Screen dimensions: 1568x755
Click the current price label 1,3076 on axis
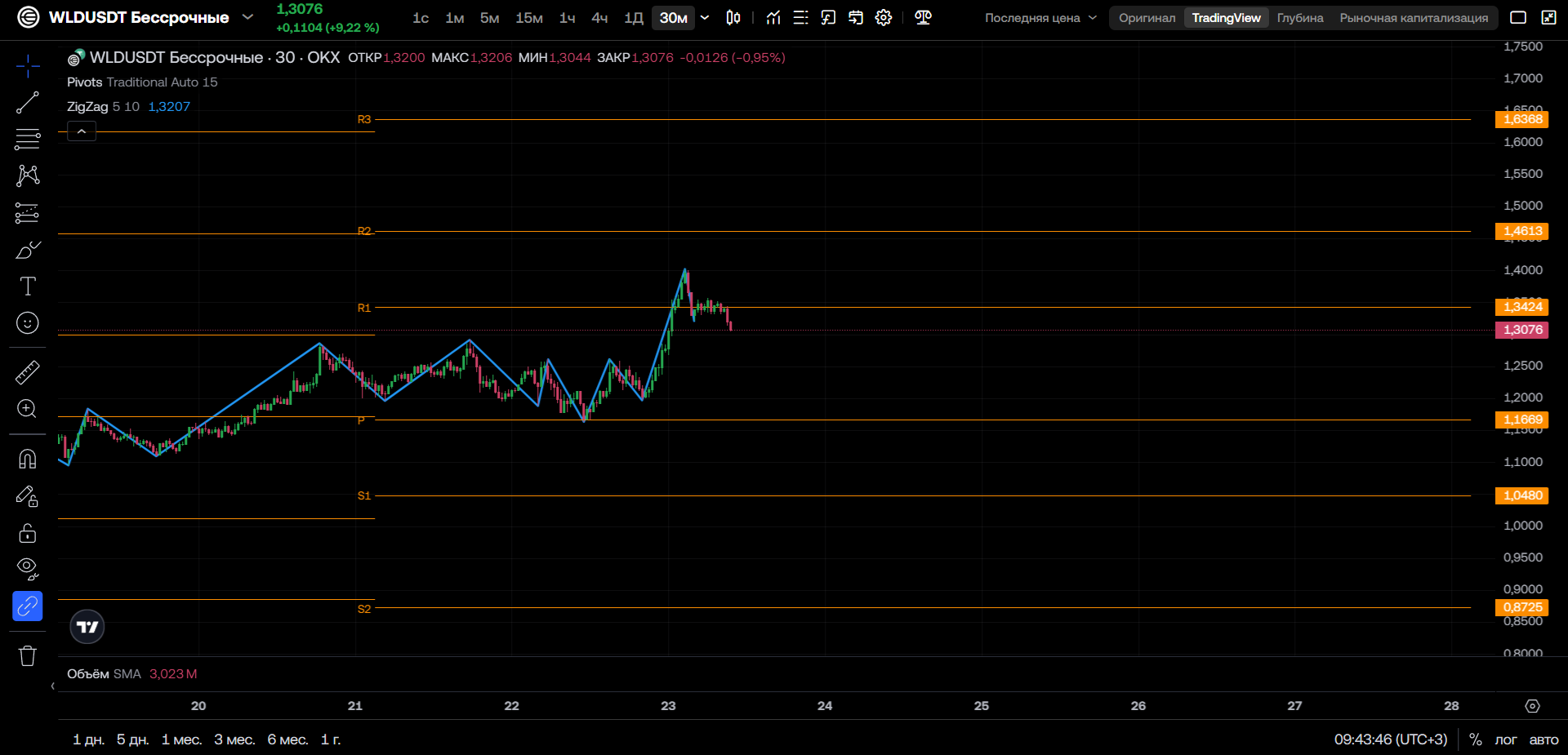[1522, 330]
